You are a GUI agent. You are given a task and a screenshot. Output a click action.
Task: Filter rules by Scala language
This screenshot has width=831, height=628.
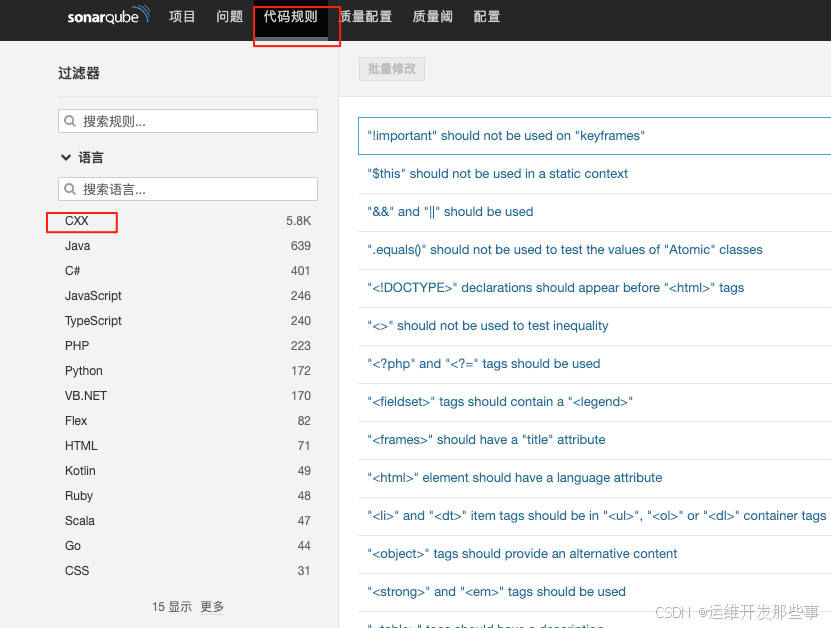coord(79,520)
